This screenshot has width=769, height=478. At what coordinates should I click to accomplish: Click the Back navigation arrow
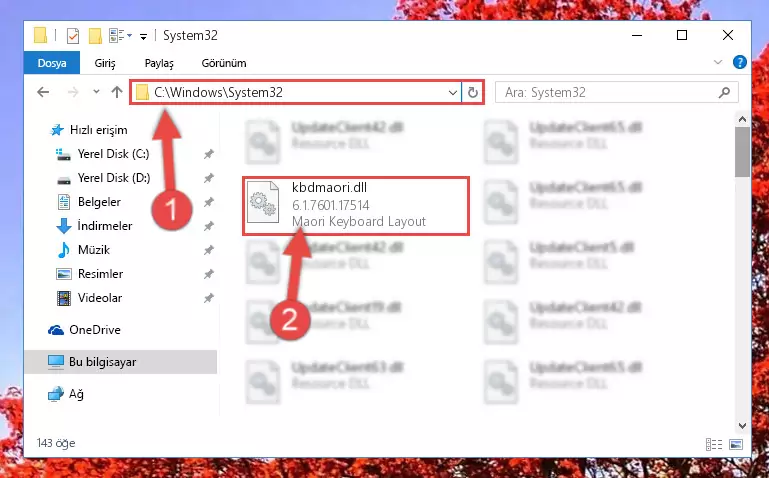(x=43, y=92)
